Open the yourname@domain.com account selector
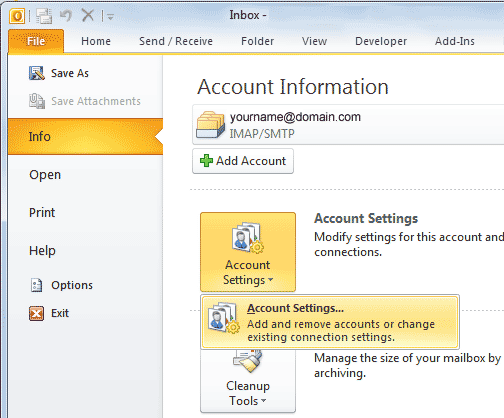 point(348,125)
